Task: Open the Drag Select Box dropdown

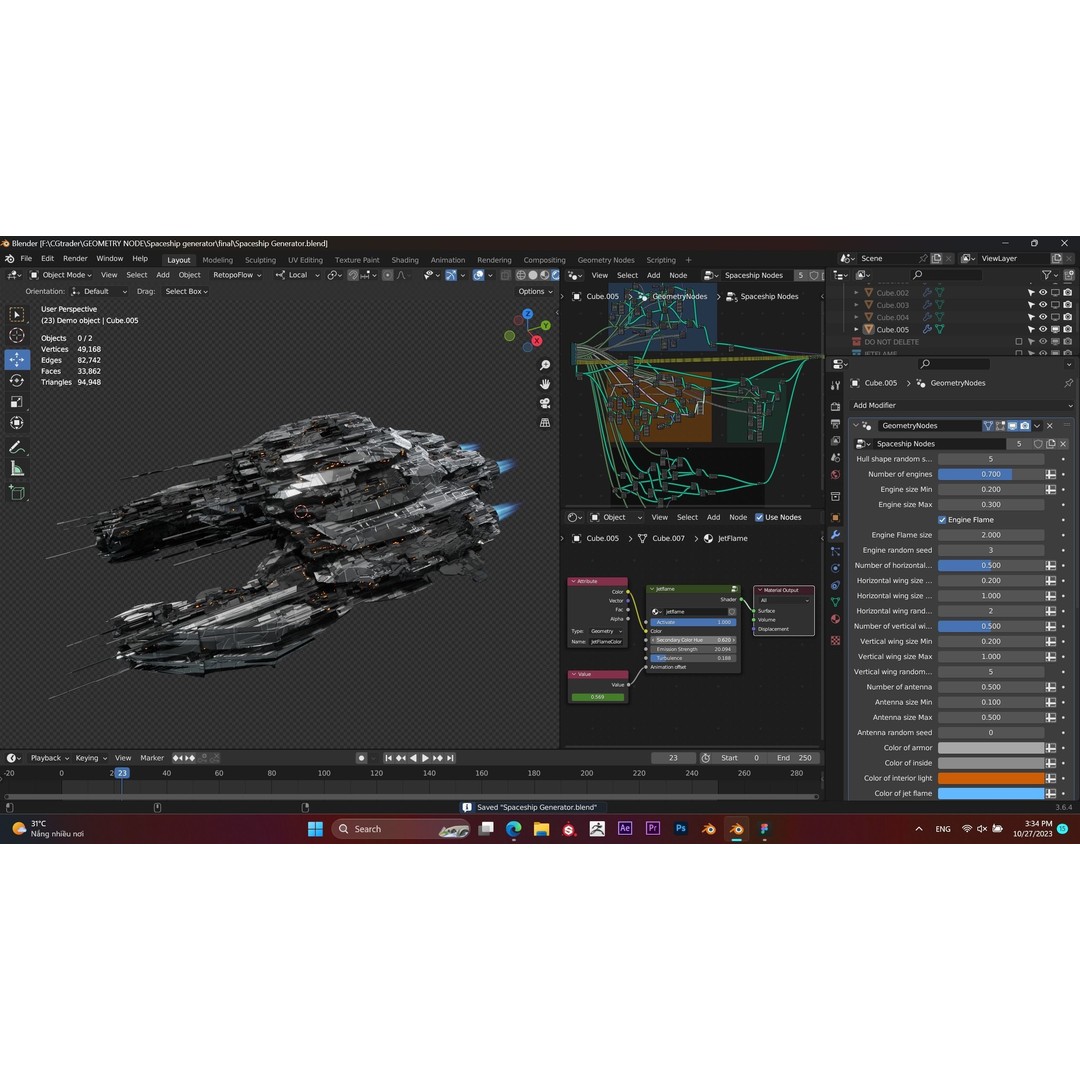Action: pos(186,291)
